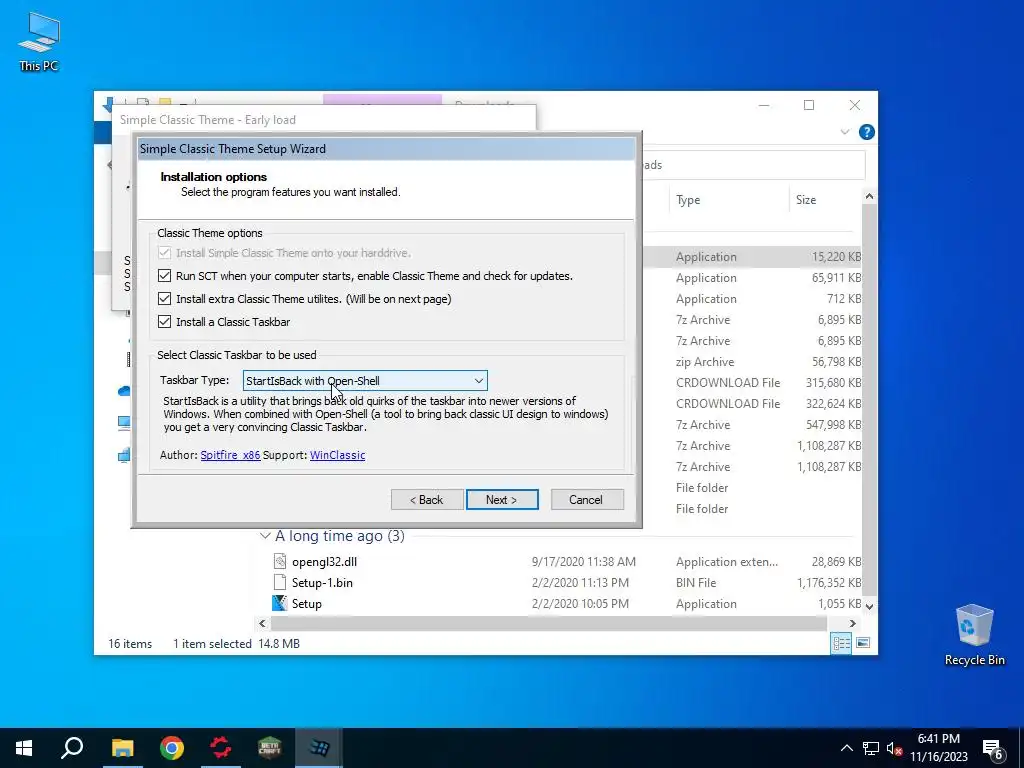This screenshot has height=768, width=1024.
Task: Click horizontal scrollbar right arrow
Action: [x=852, y=624]
